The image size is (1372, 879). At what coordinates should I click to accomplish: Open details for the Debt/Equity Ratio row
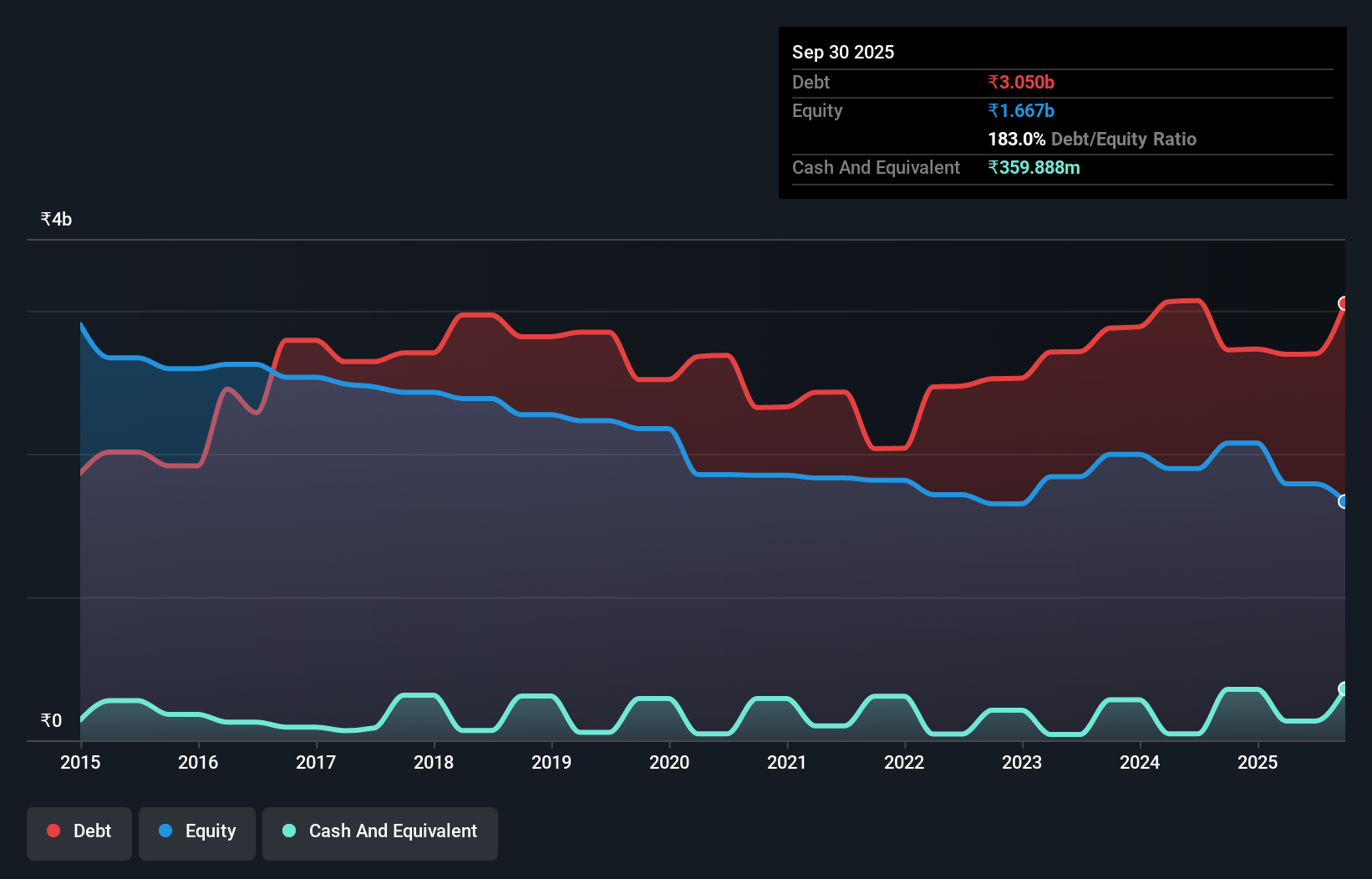pos(1091,139)
